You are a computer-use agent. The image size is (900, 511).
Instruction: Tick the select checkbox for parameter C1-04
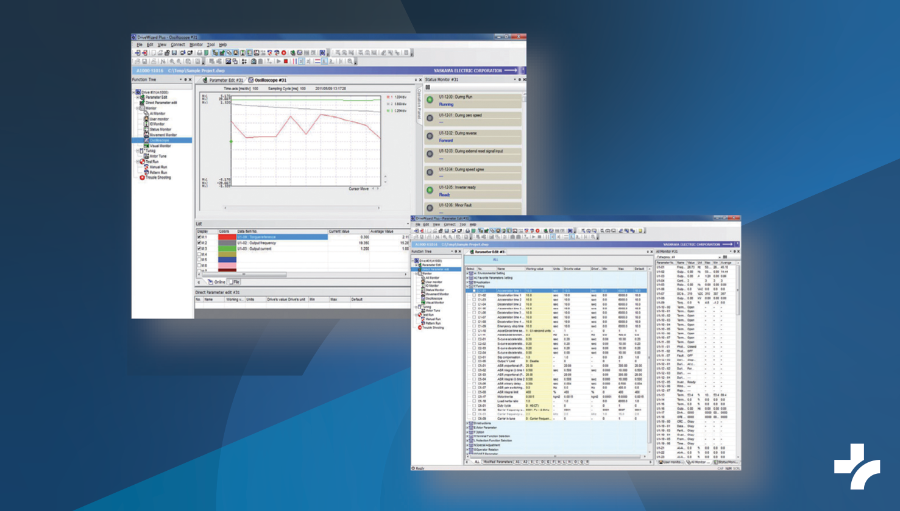tap(474, 304)
